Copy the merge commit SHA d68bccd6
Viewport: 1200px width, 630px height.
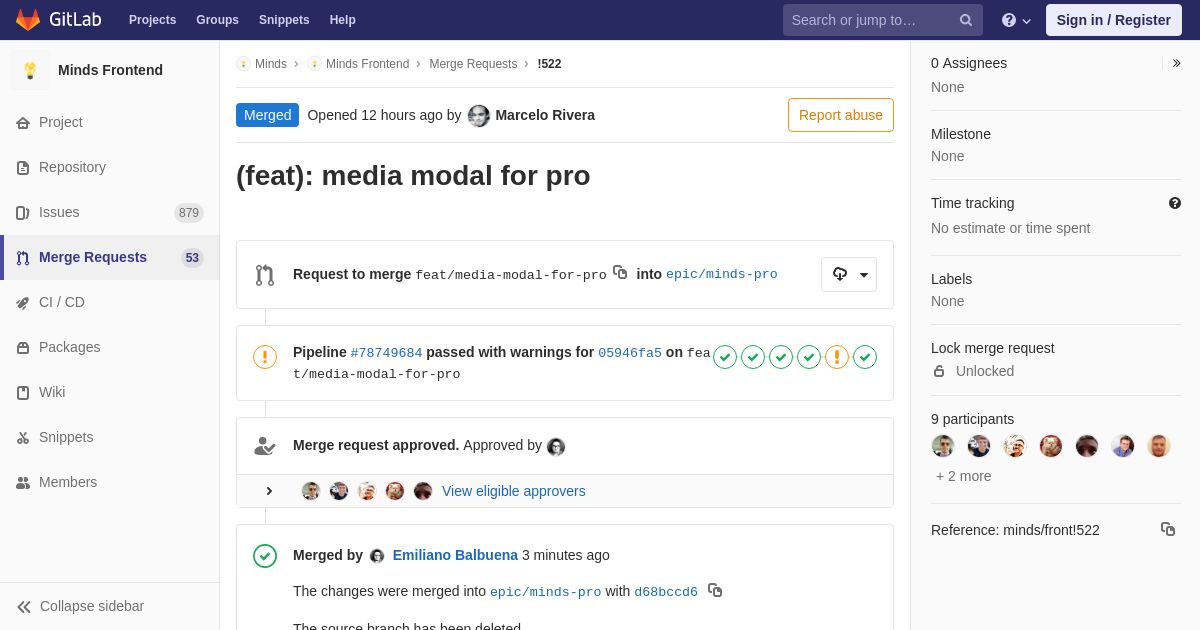[715, 590]
